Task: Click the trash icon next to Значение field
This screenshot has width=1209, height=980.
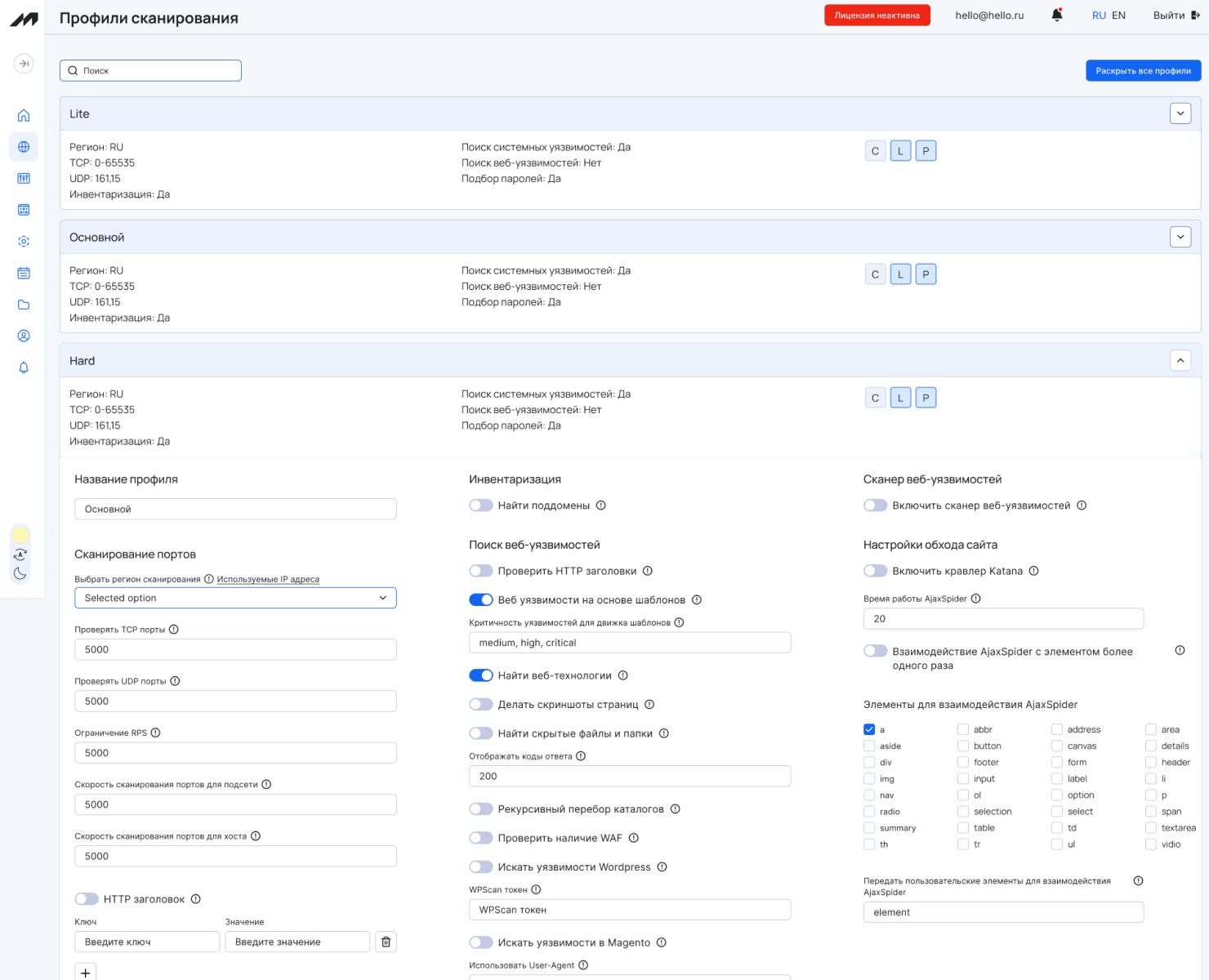Action: coord(386,942)
